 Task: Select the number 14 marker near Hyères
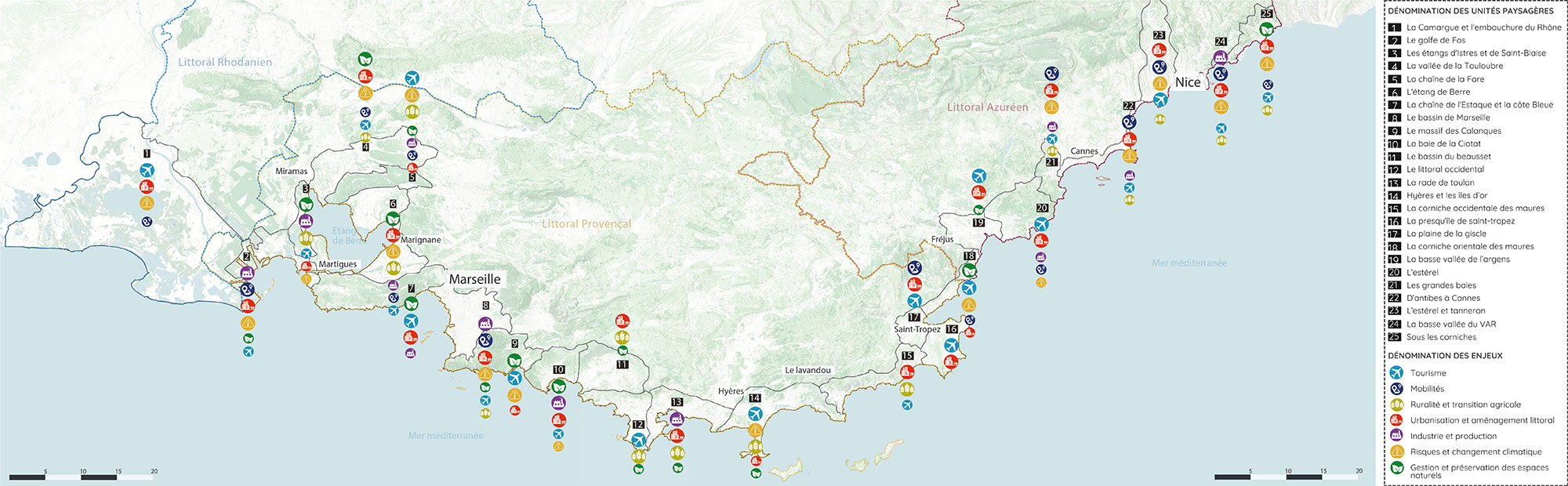[755, 398]
